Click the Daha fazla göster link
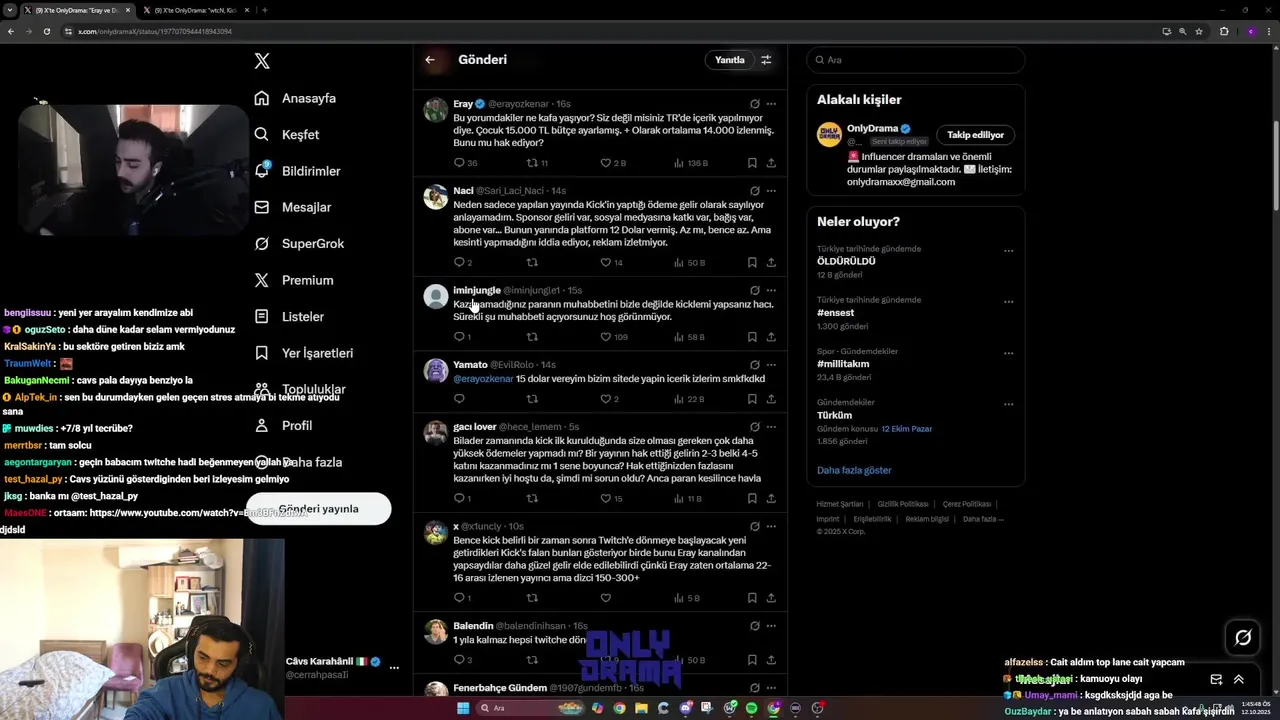Screen dimensions: 1280x720 pyautogui.click(x=854, y=470)
